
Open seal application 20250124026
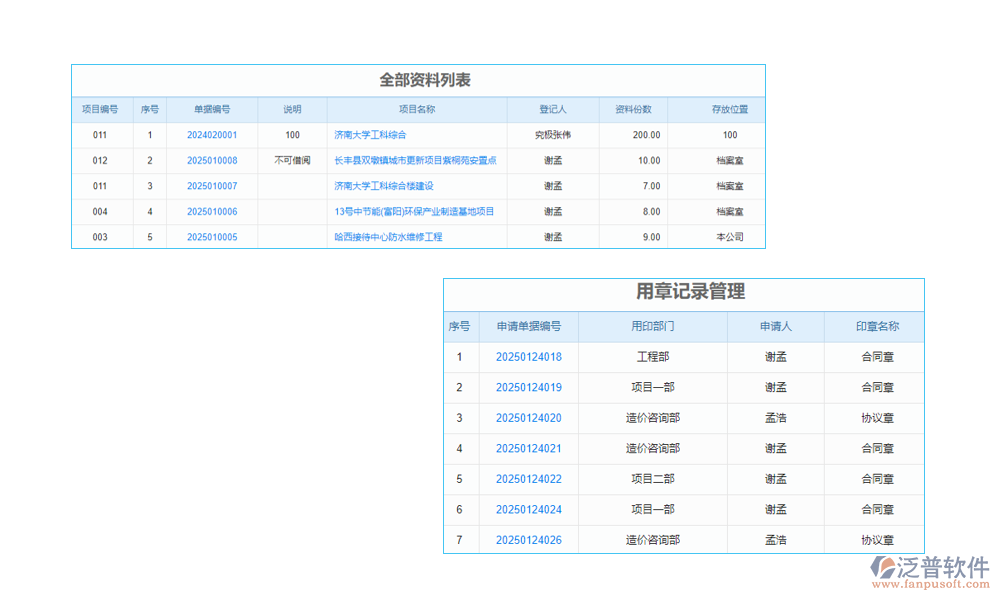point(529,539)
